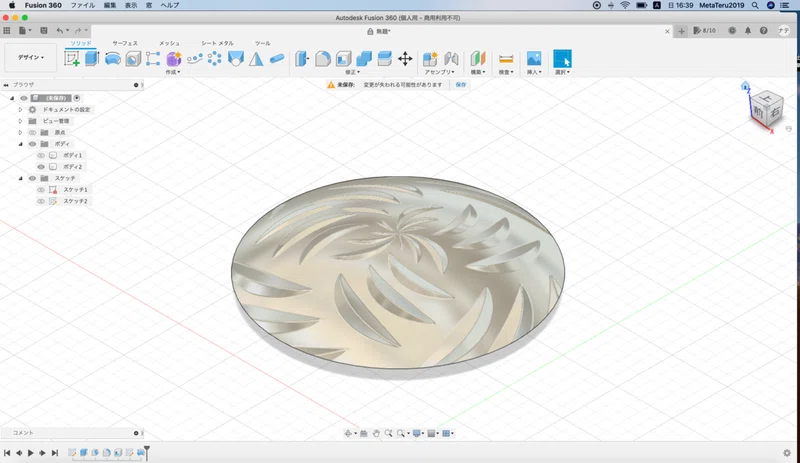Open the ファイル menu in menu bar
This screenshot has height=463, width=800.
pyautogui.click(x=83, y=5)
